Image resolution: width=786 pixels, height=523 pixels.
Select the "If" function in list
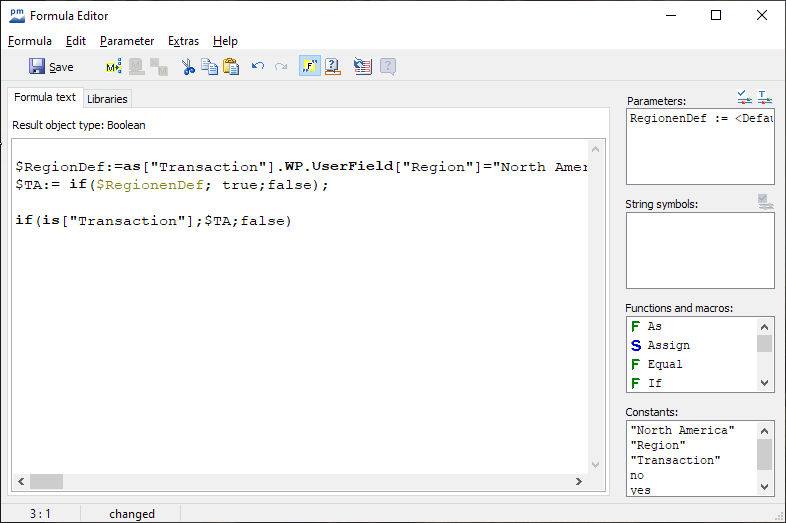click(654, 383)
